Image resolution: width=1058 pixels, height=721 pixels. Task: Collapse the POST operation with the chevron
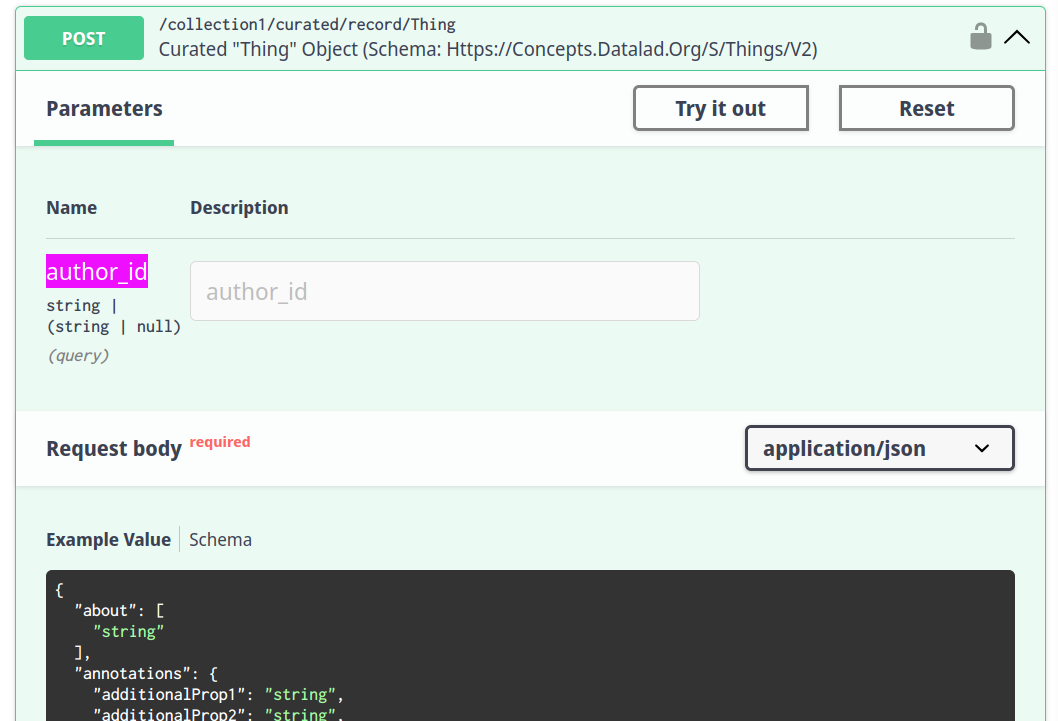(x=1017, y=37)
